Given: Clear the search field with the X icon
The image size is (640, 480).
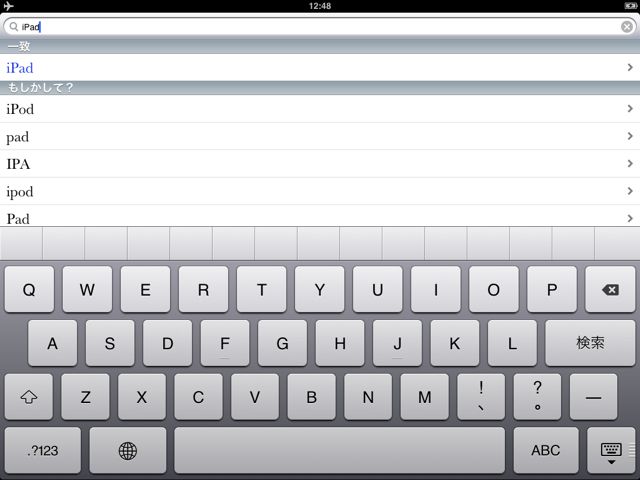Looking at the screenshot, I should point(627,27).
